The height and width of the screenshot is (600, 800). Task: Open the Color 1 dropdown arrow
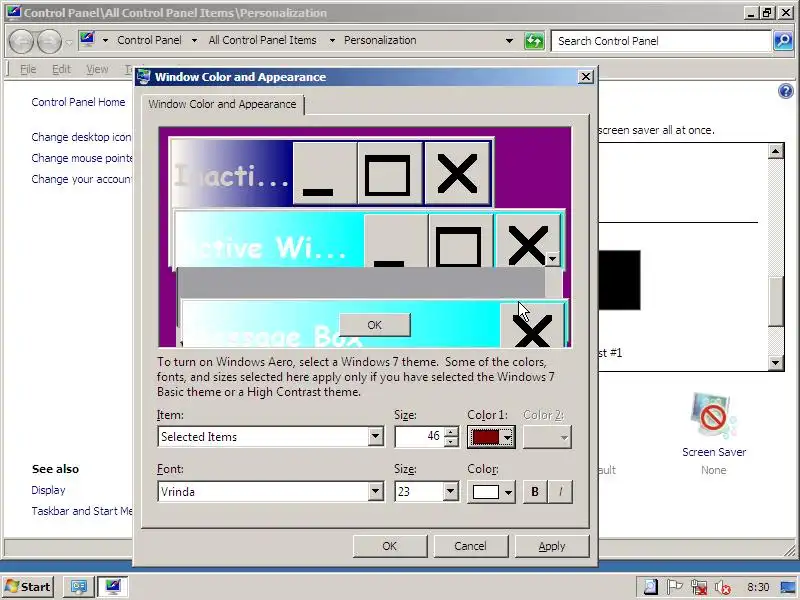507,437
